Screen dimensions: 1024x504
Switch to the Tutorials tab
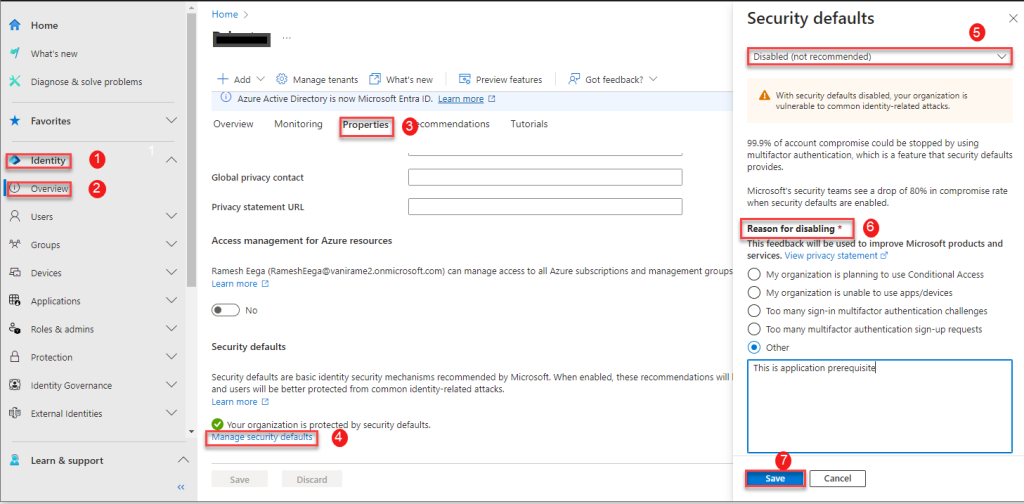click(529, 124)
